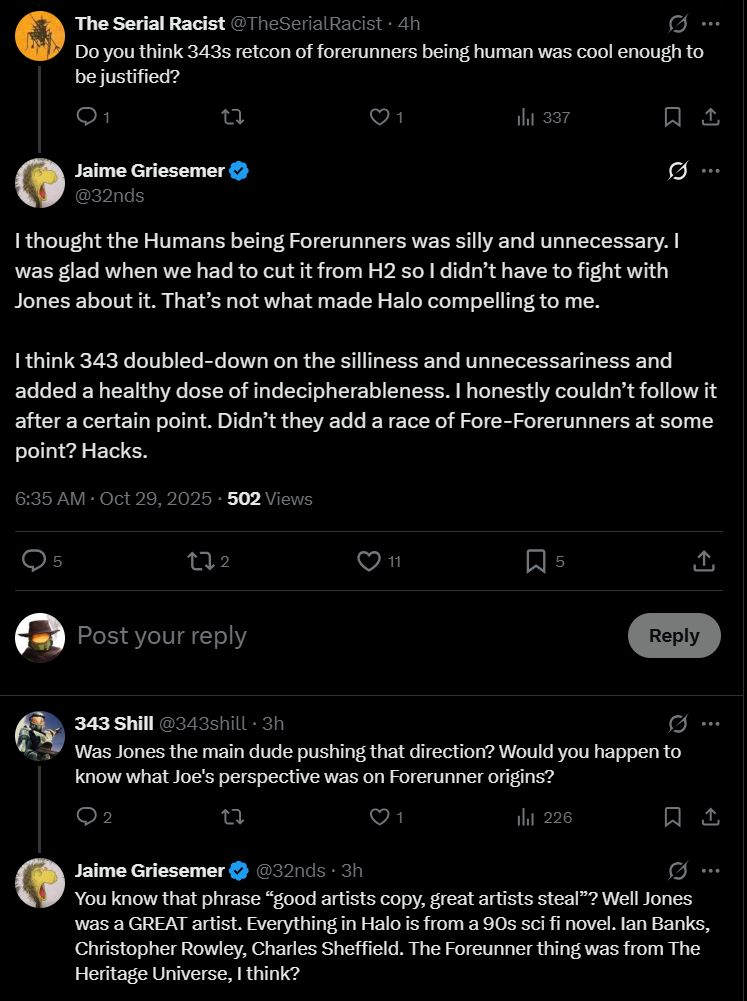Repost Jaime's main post with 2 reposts
Image resolution: width=747 pixels, height=1001 pixels.
pyautogui.click(x=200, y=561)
